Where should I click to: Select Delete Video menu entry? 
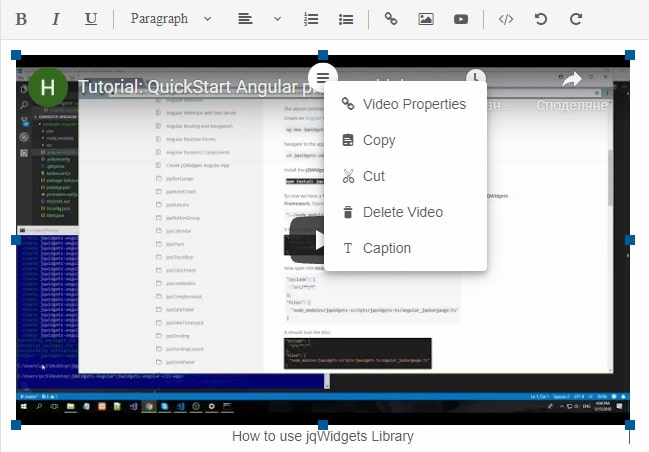click(x=405, y=212)
